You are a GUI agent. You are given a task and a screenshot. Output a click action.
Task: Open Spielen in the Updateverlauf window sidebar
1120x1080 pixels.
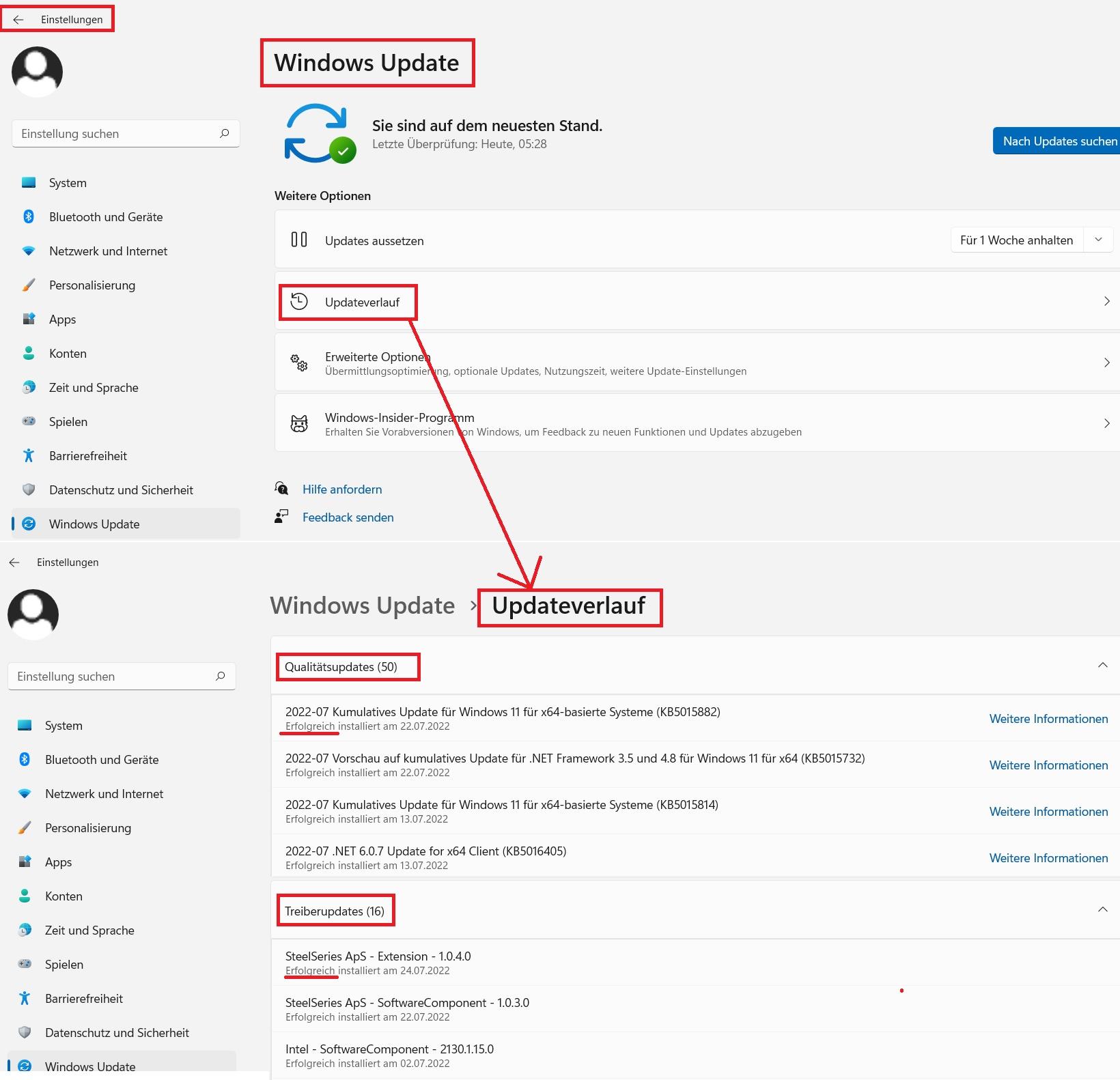[122, 965]
